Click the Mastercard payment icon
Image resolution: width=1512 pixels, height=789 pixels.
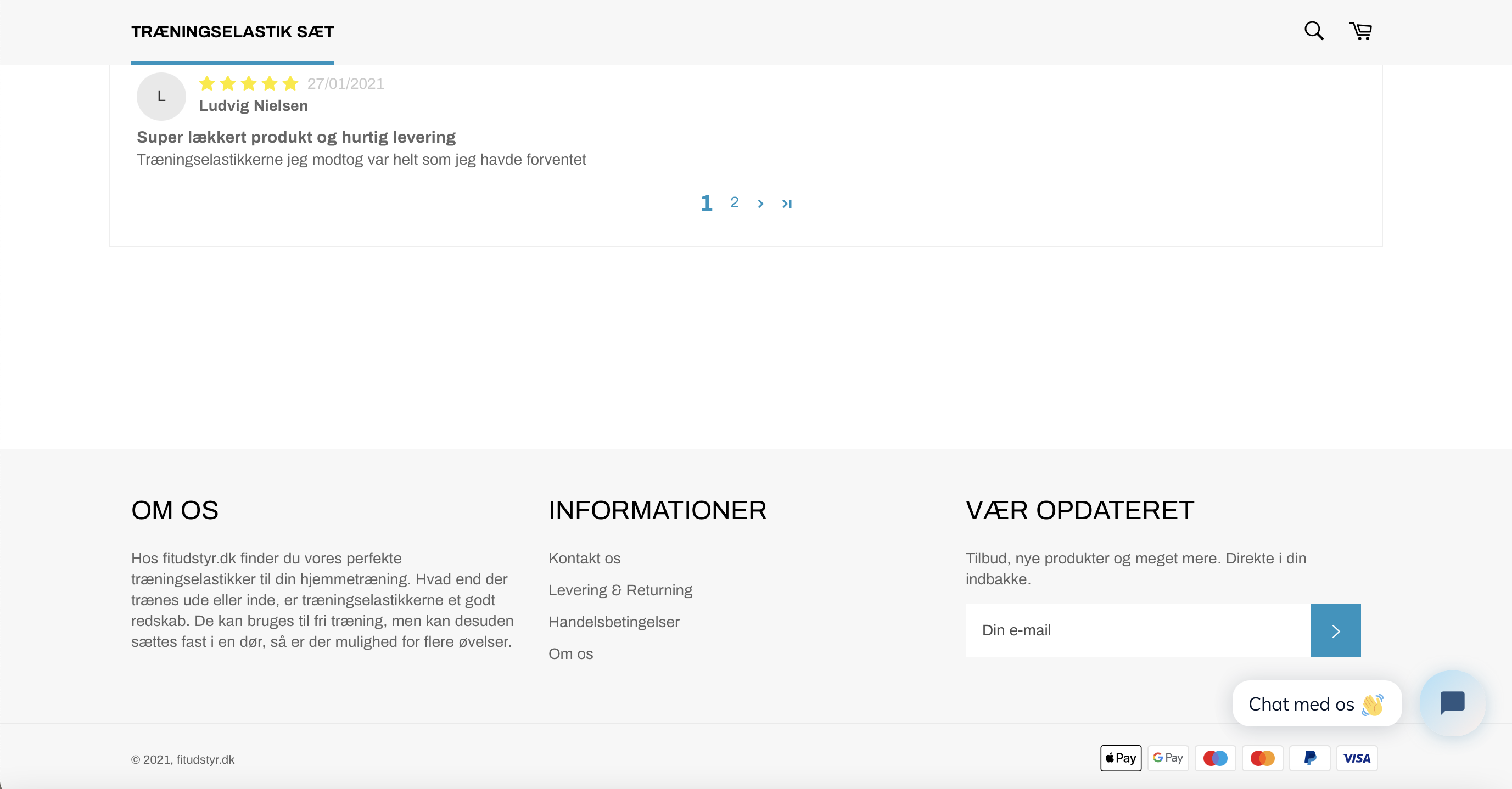[x=1262, y=758]
